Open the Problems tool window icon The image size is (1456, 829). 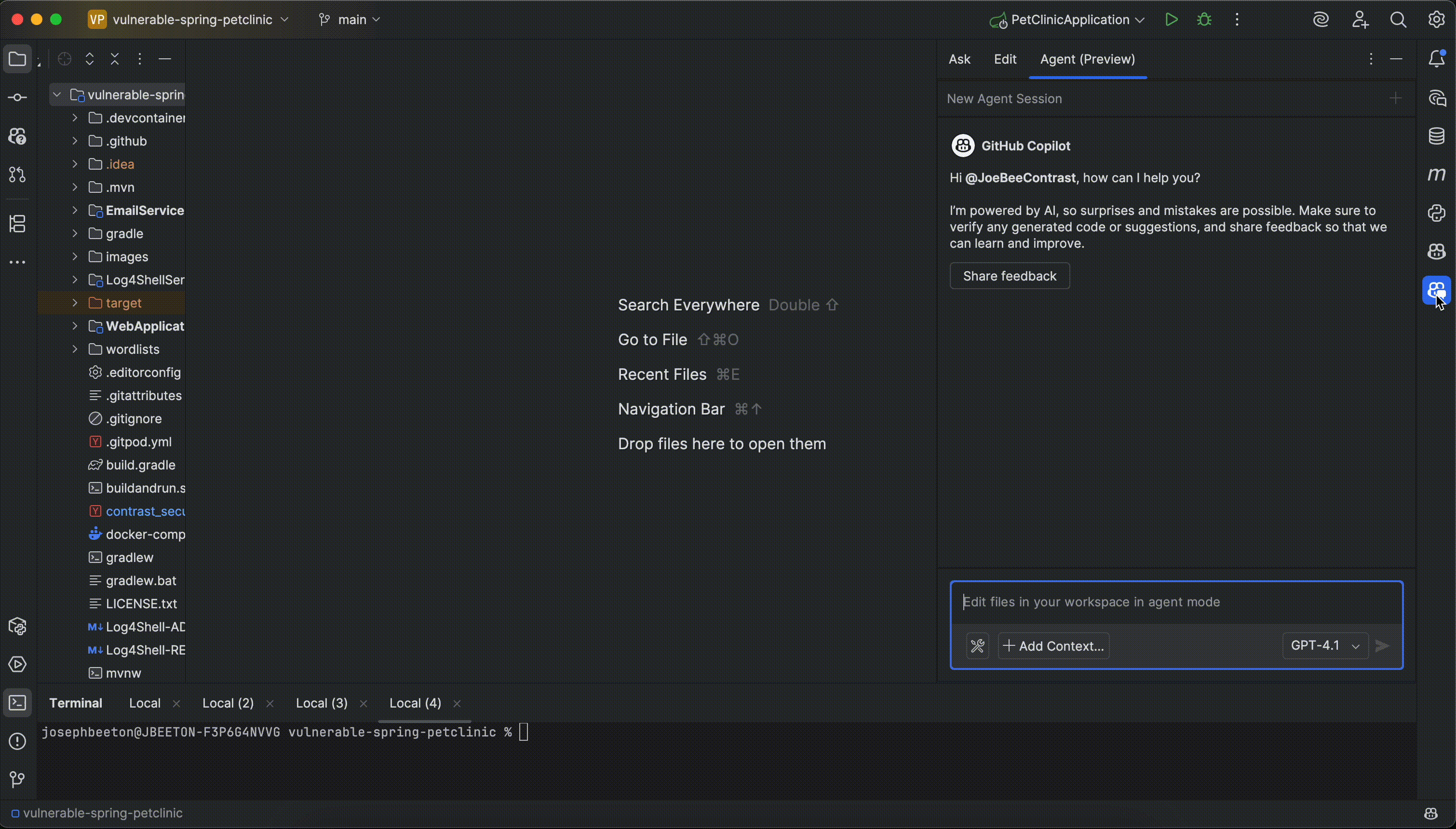pos(17,741)
